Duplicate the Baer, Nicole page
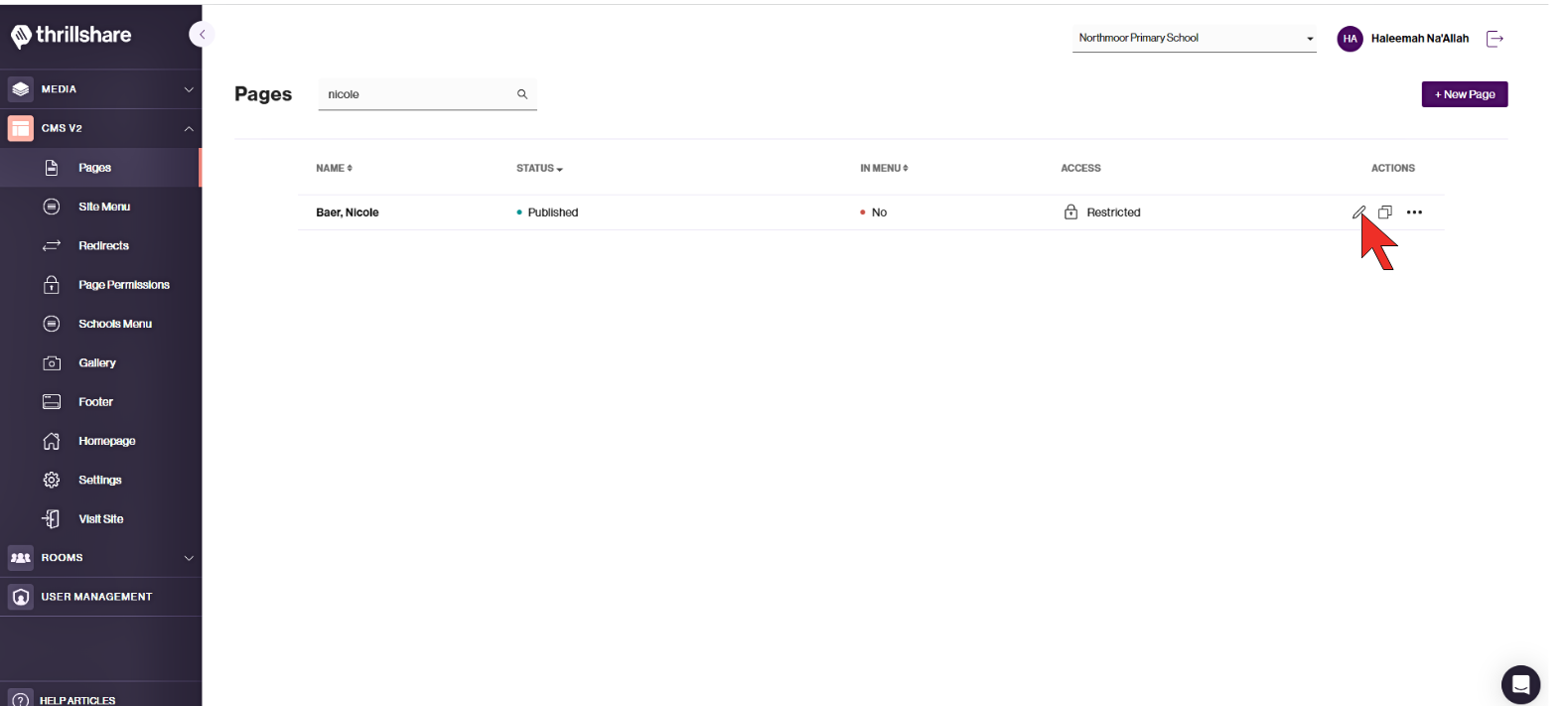The image size is (1568, 706). [x=1385, y=212]
